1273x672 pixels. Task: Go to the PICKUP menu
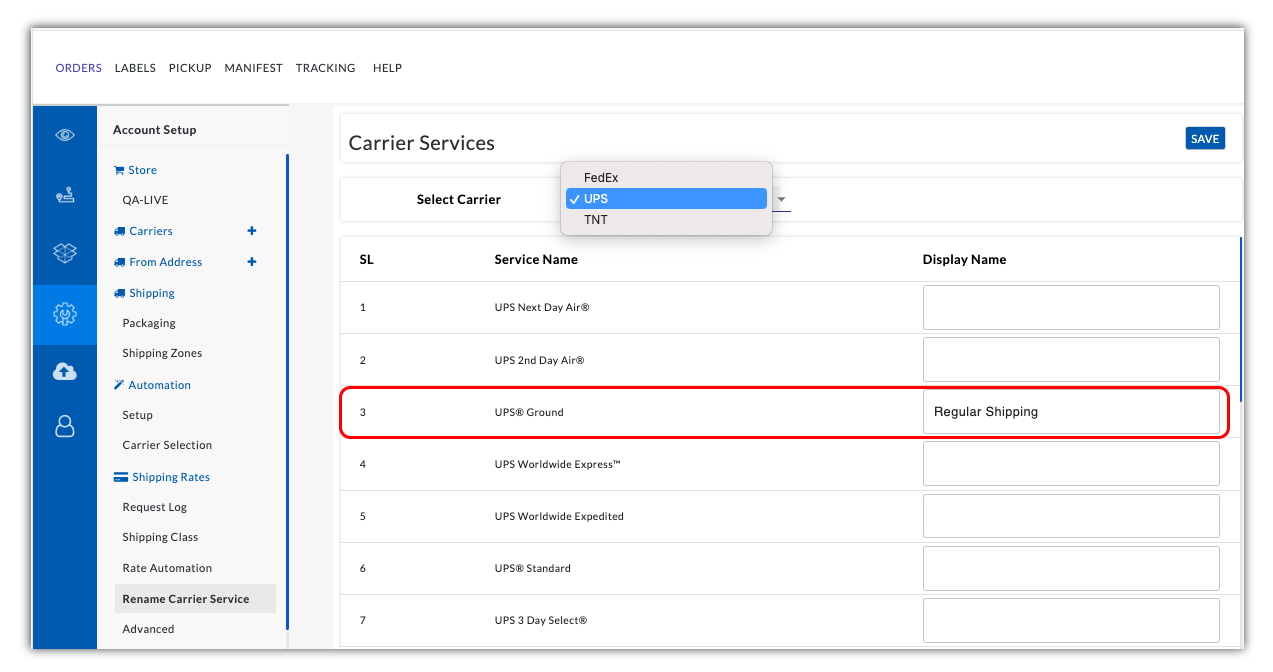pyautogui.click(x=190, y=68)
